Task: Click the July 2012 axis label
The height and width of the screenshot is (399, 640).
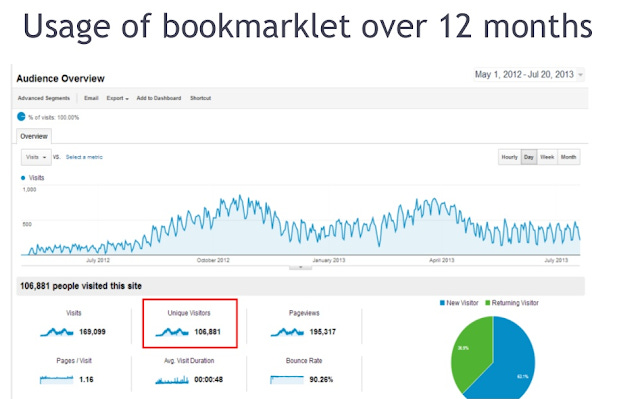Action: [x=98, y=260]
